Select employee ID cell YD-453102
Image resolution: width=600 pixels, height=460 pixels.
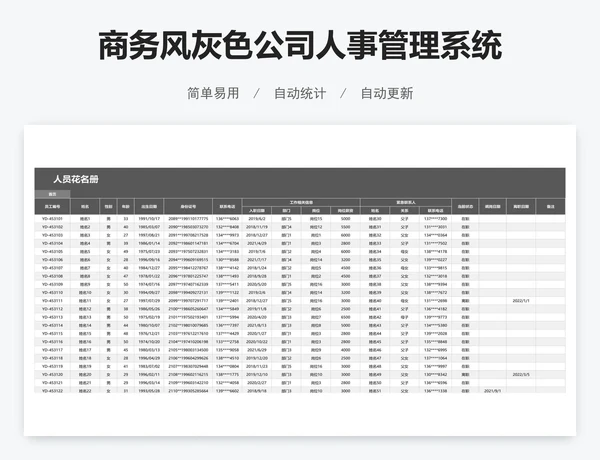click(52, 227)
